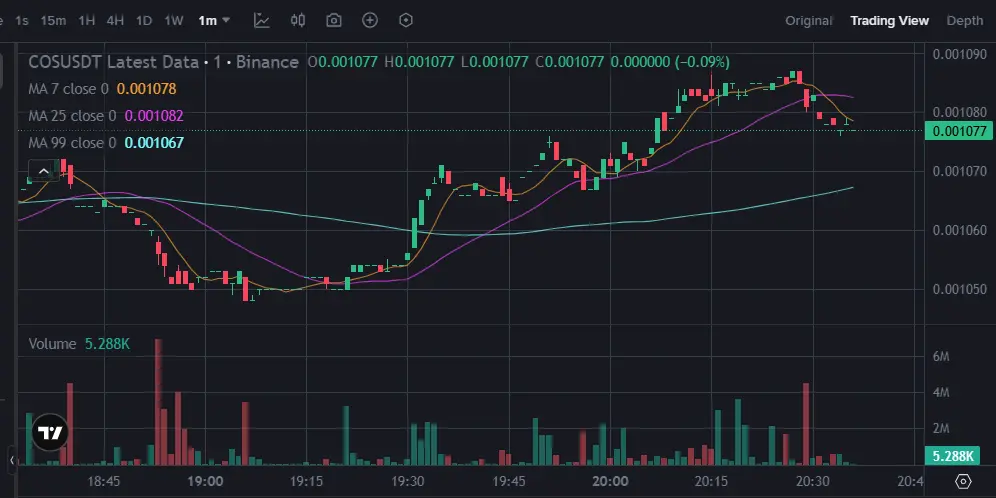Change the candlestick chart style icon
Image resolution: width=996 pixels, height=498 pixels.
click(x=298, y=20)
